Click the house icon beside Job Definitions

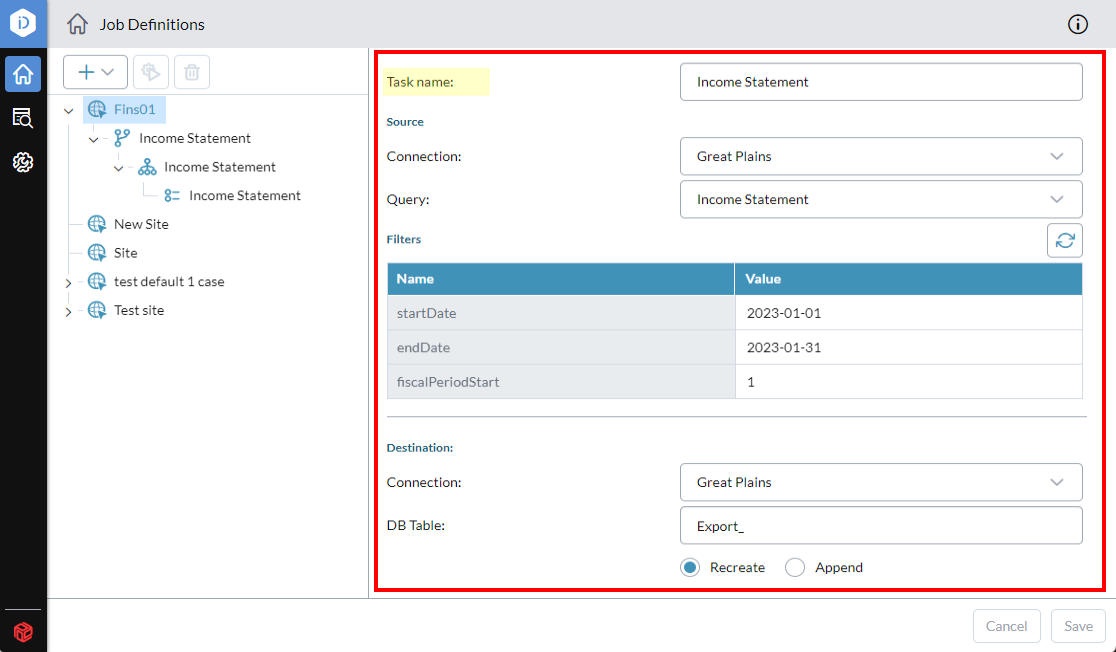click(78, 24)
